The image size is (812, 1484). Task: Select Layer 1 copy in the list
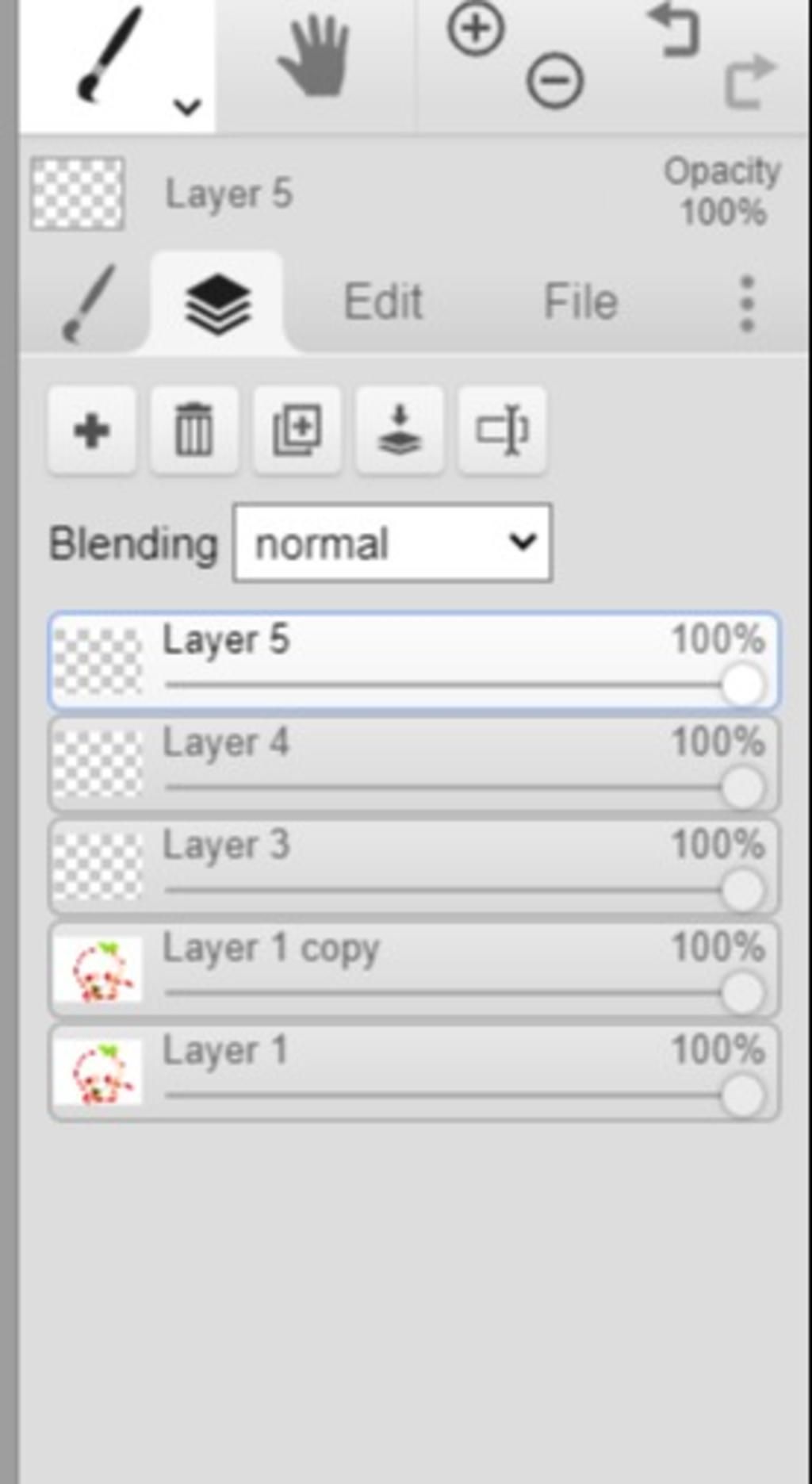[414, 969]
